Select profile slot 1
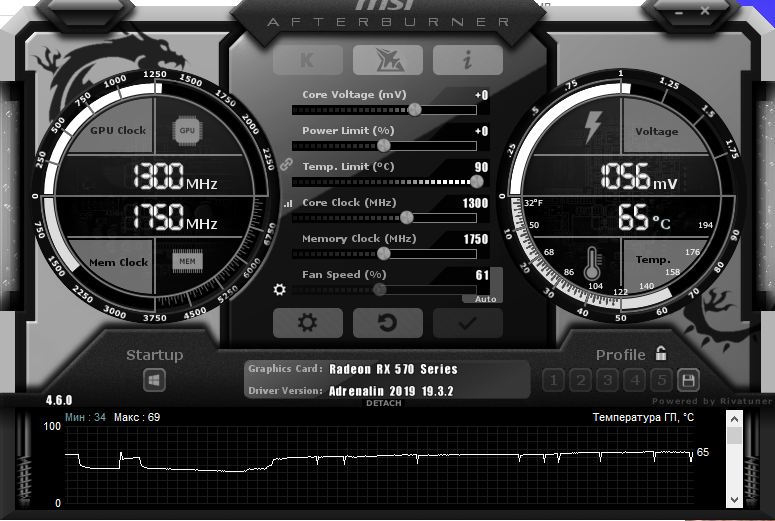 (x=553, y=380)
